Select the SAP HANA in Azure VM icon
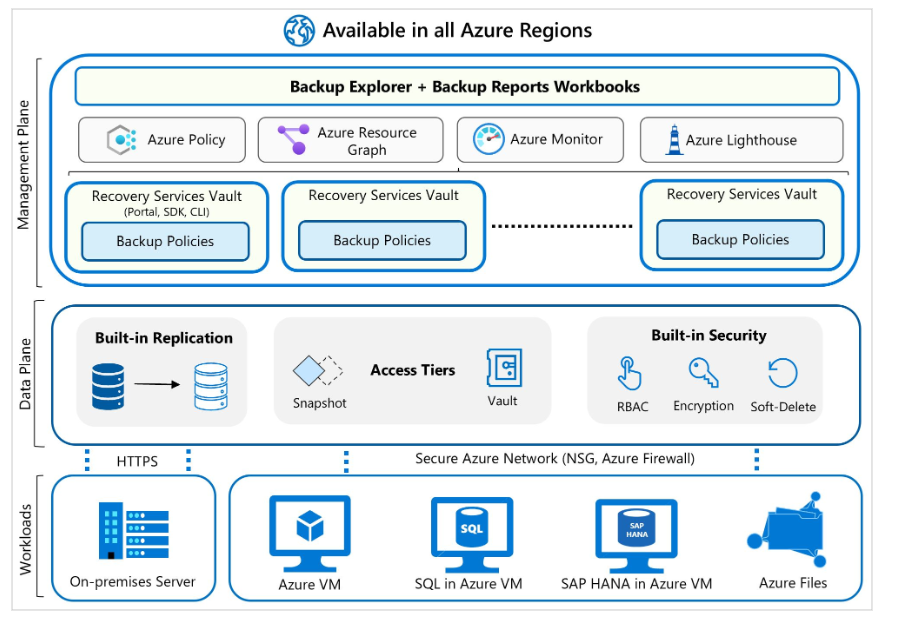Image resolution: width=897 pixels, height=619 pixels. [635, 529]
